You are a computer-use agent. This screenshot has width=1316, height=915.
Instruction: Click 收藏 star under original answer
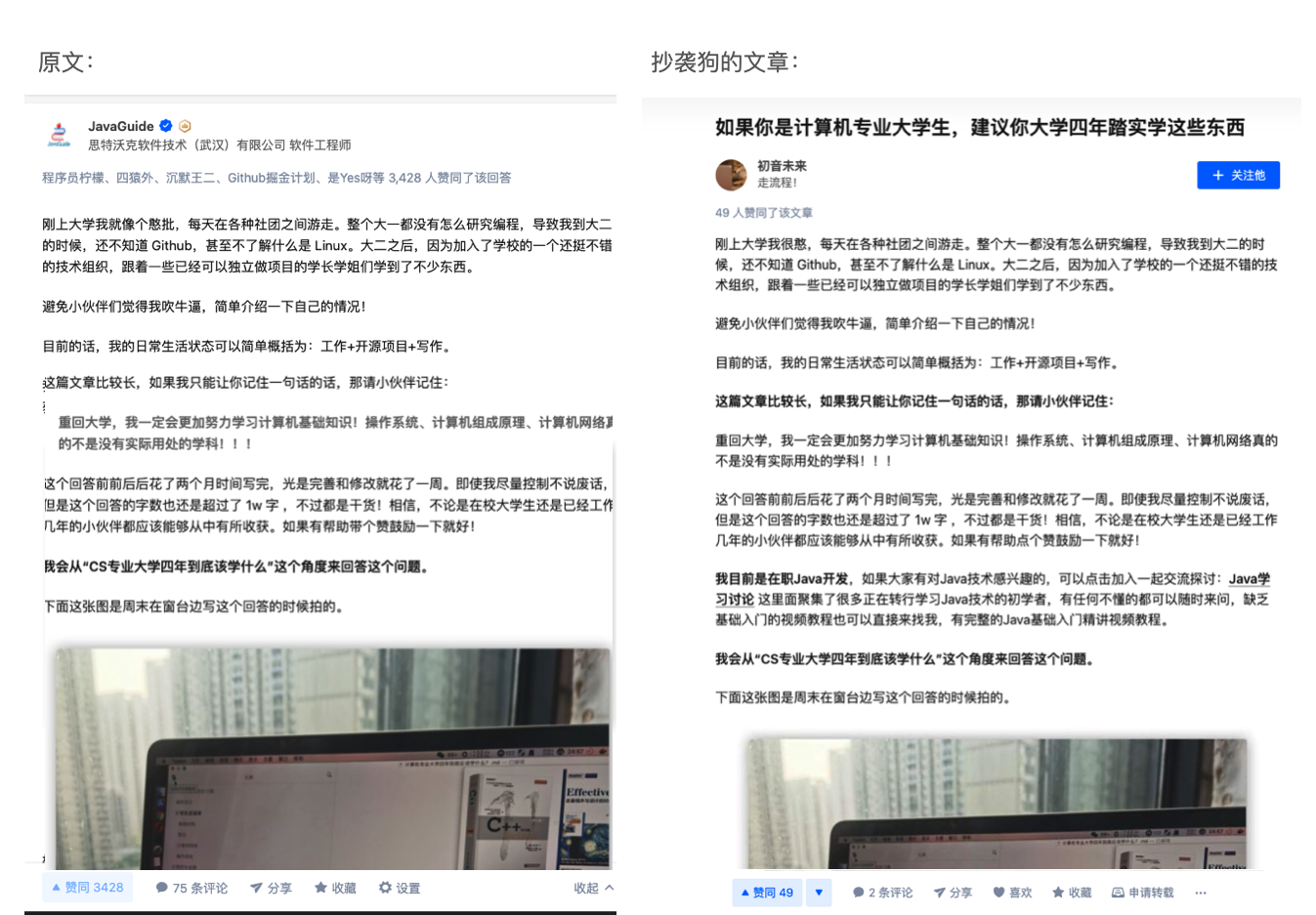pos(335,888)
